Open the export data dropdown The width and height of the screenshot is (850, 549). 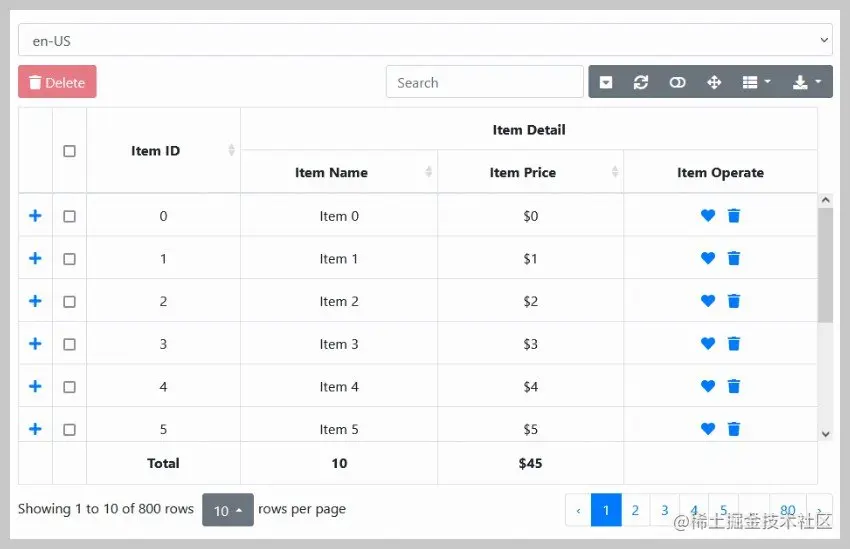pyautogui.click(x=807, y=82)
